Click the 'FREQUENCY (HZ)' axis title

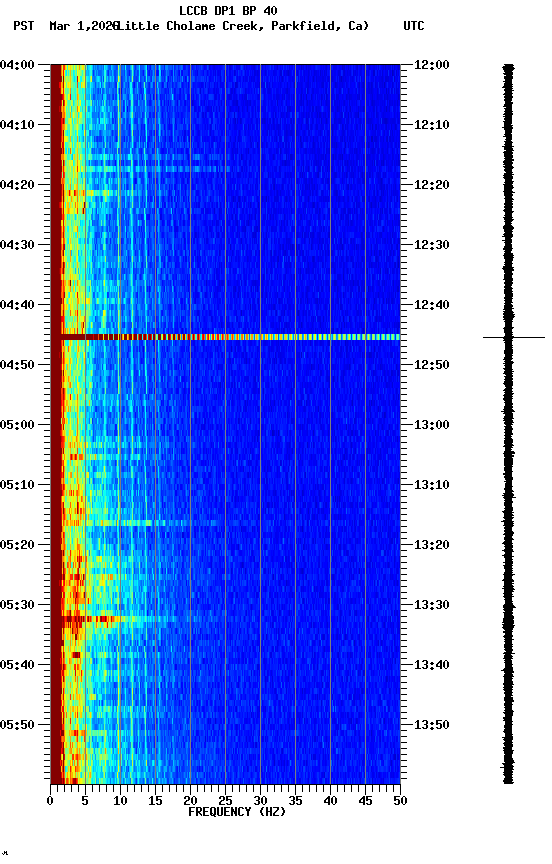pos(237,812)
